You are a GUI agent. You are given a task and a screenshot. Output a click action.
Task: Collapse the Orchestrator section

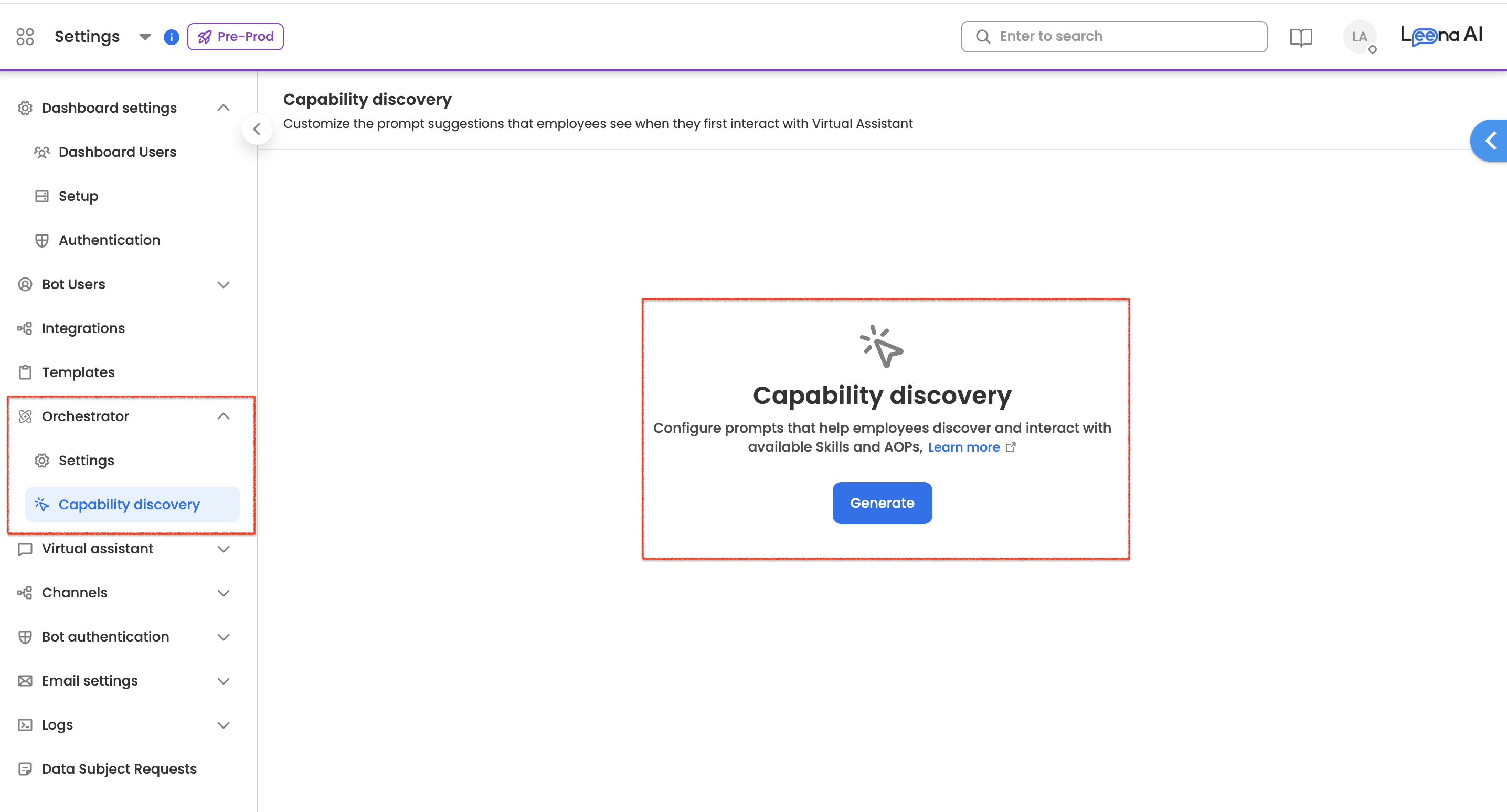coord(223,416)
